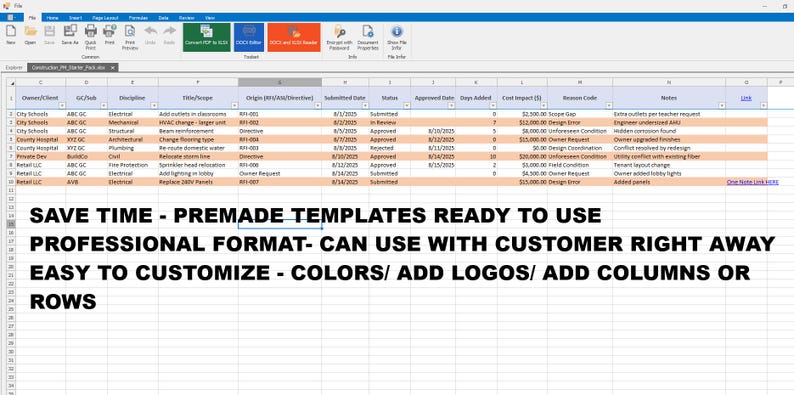Screen dimensions: 794x395
Task: Open the DOCX Editor tool
Action: coord(249,37)
